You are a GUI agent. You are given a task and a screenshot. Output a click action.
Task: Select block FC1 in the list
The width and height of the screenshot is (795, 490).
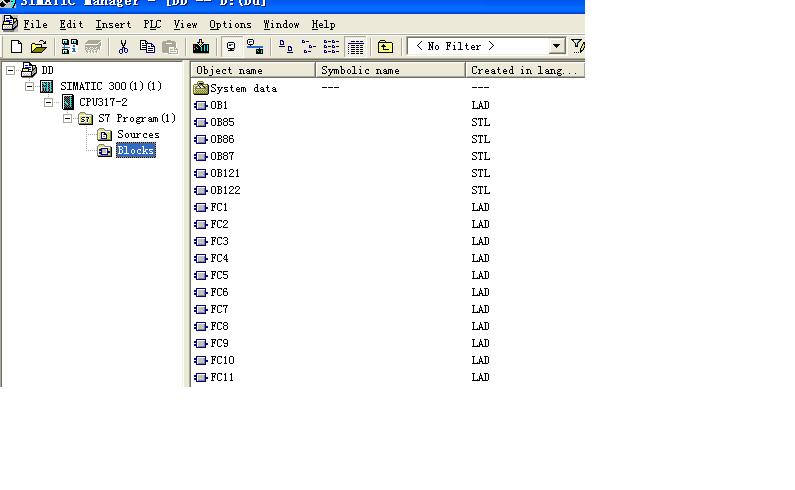point(219,207)
